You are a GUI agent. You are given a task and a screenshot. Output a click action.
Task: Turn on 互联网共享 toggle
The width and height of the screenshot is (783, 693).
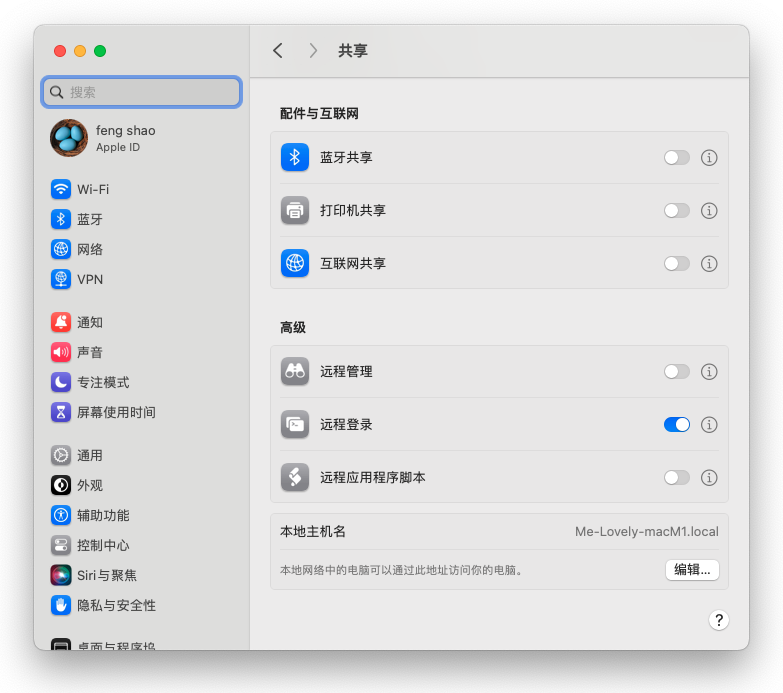pos(677,264)
